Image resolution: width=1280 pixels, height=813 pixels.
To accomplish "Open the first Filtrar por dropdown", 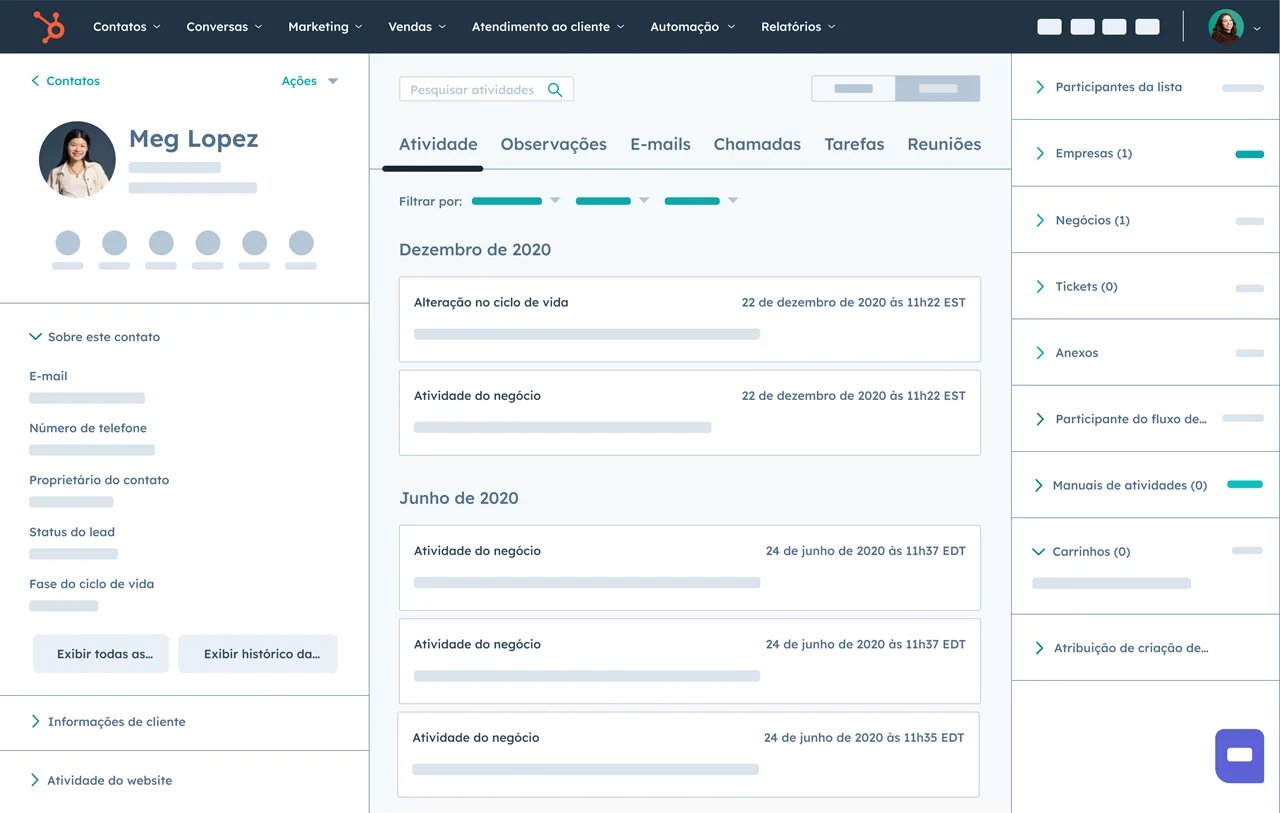I will coord(516,200).
